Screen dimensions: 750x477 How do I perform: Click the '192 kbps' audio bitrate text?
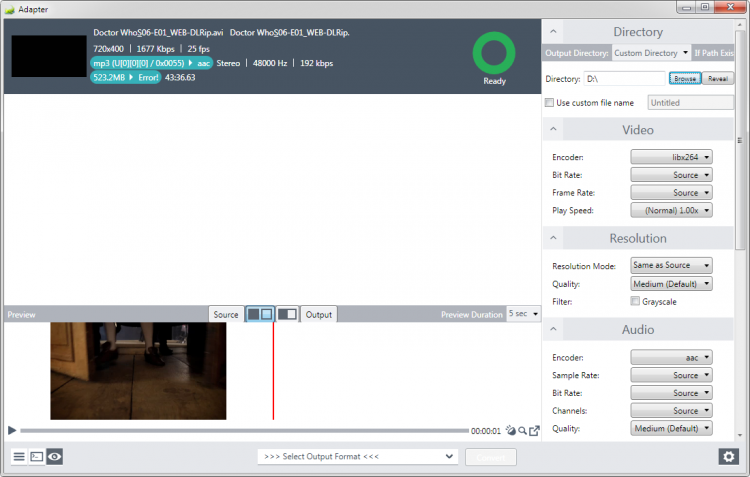[x=316, y=63]
